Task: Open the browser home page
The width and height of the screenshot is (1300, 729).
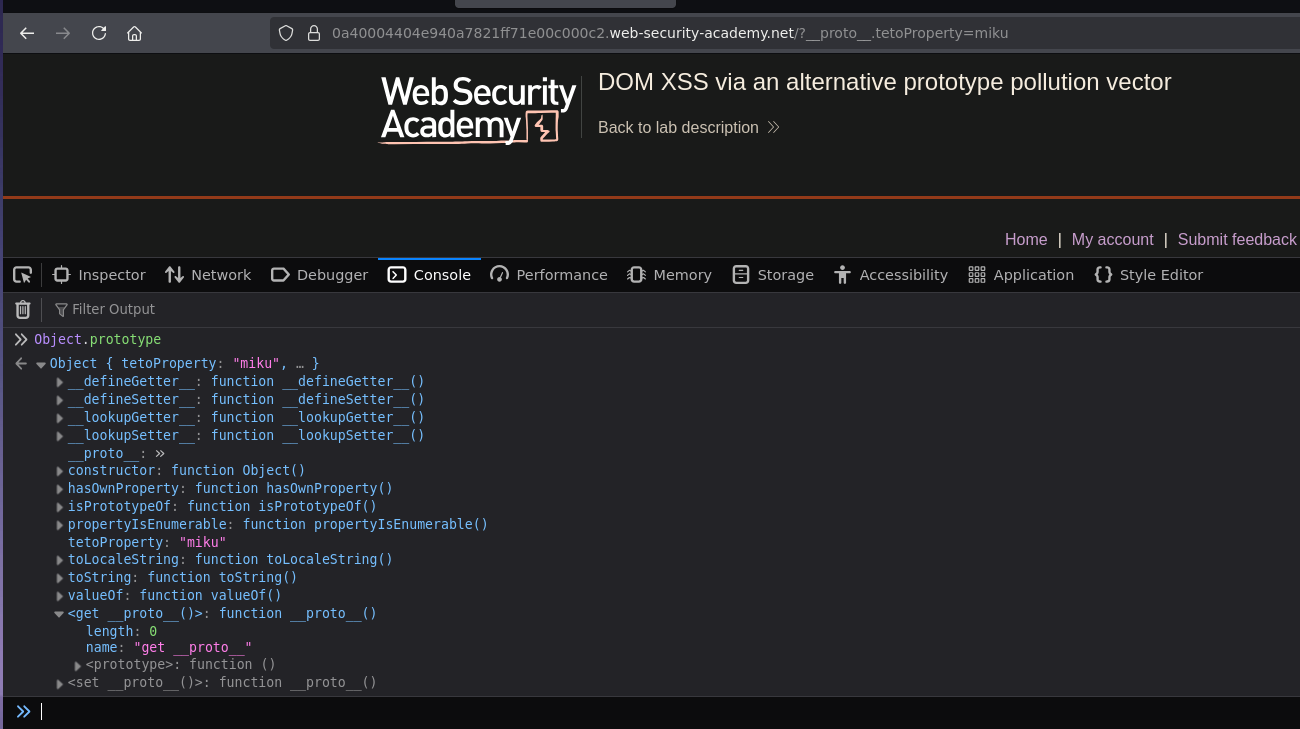Action: point(134,33)
